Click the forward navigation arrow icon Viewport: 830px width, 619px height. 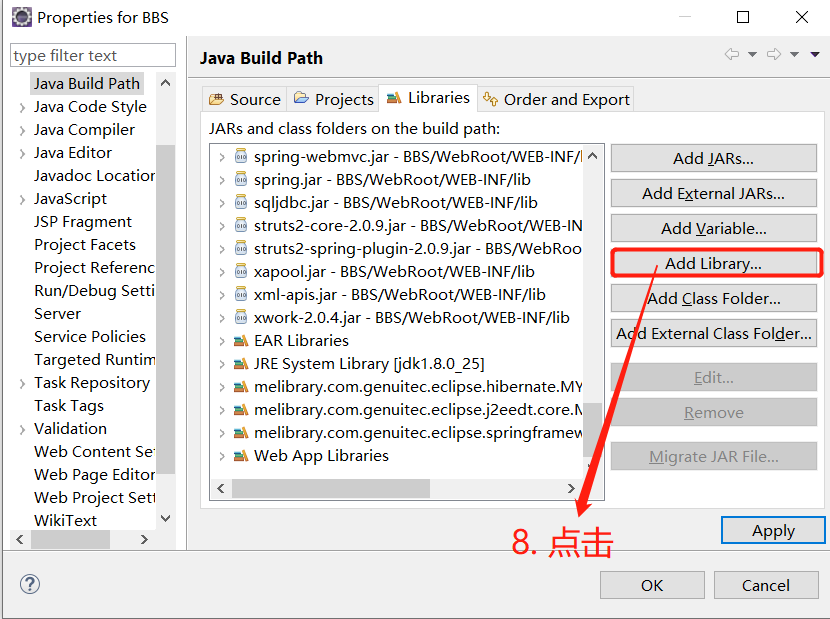(x=774, y=54)
